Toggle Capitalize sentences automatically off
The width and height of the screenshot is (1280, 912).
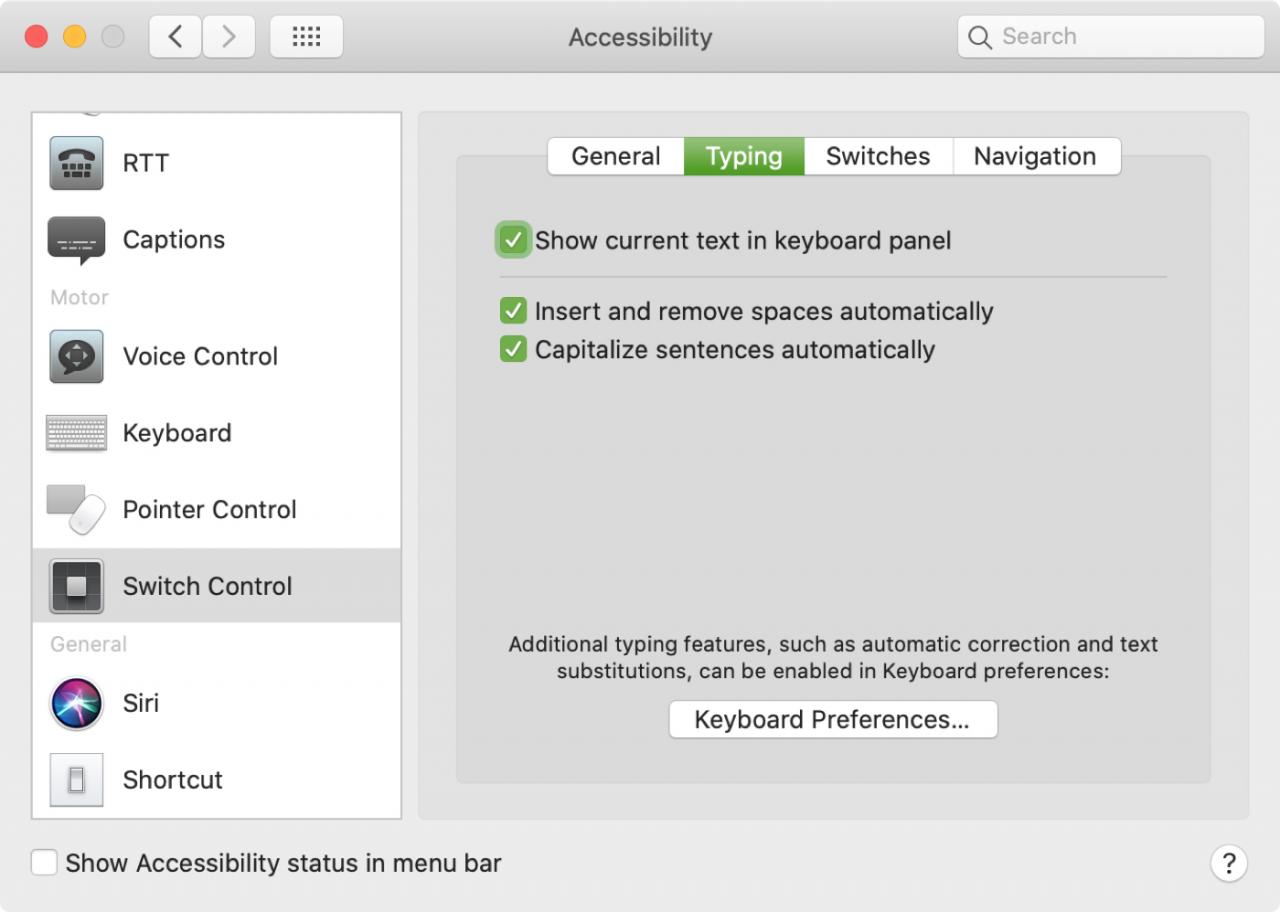[513, 349]
